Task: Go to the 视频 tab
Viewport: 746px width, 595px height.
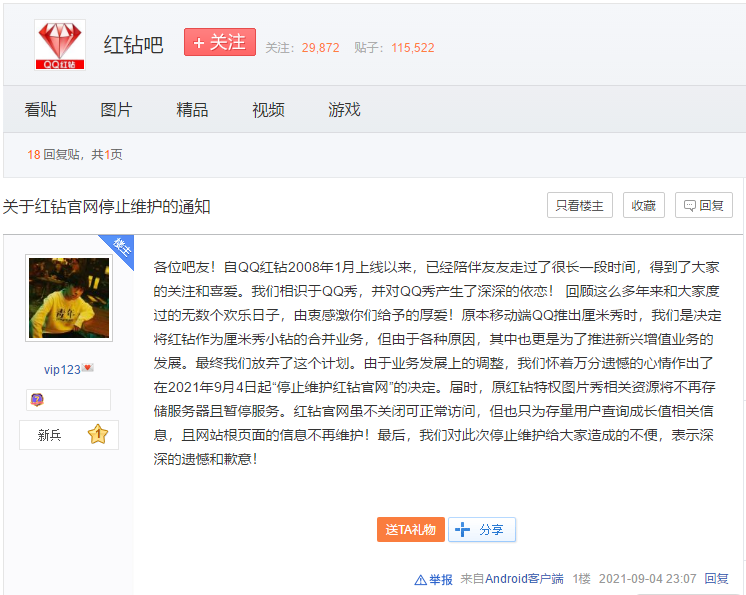Action: tap(268, 110)
